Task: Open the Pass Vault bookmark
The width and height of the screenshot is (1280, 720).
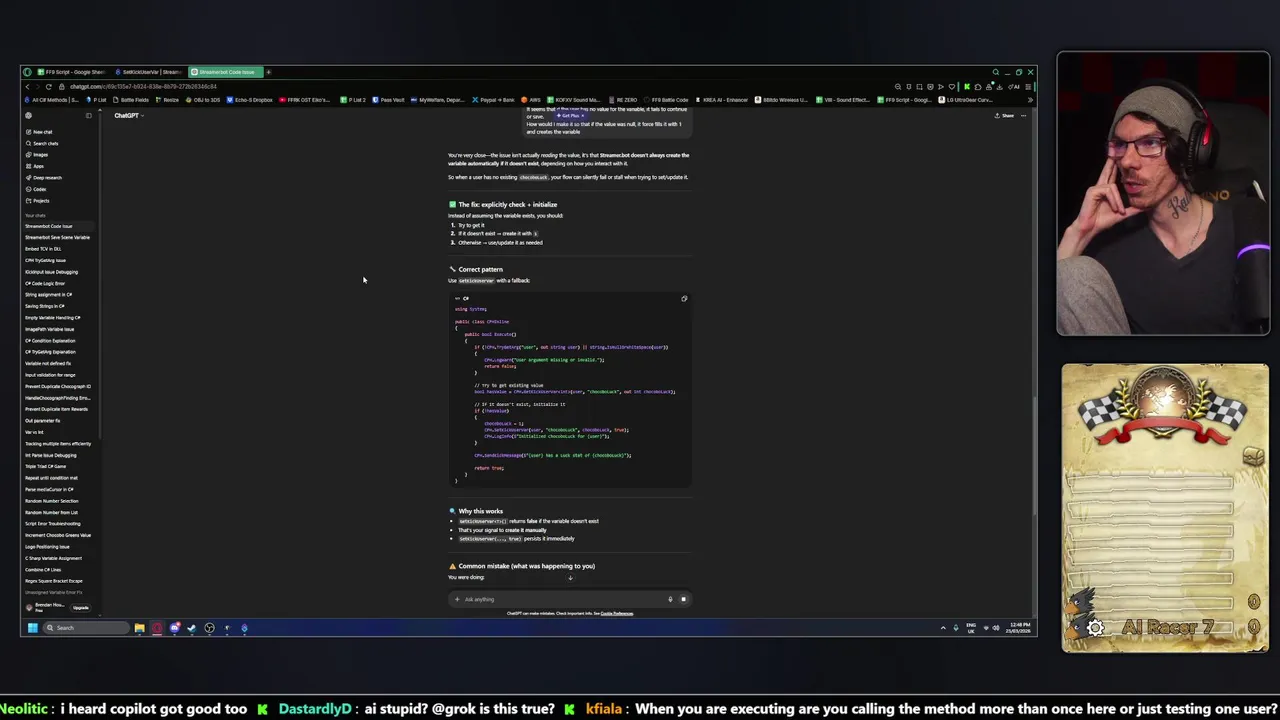Action: tap(386, 100)
